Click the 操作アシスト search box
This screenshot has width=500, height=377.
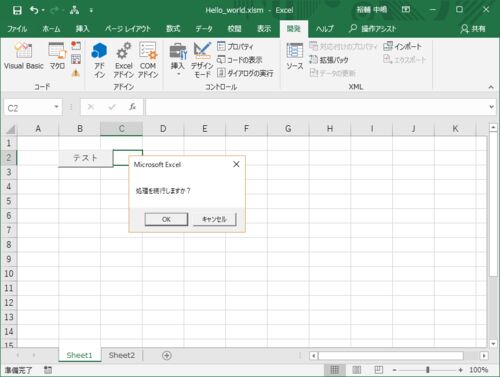point(373,29)
